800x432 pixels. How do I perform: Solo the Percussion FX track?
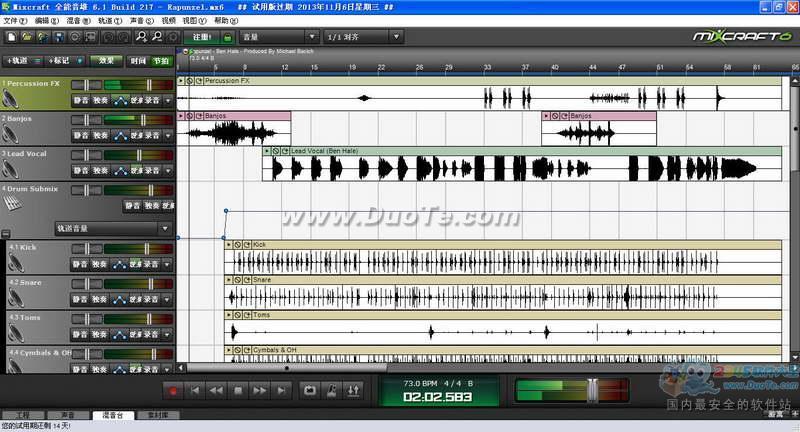100,100
